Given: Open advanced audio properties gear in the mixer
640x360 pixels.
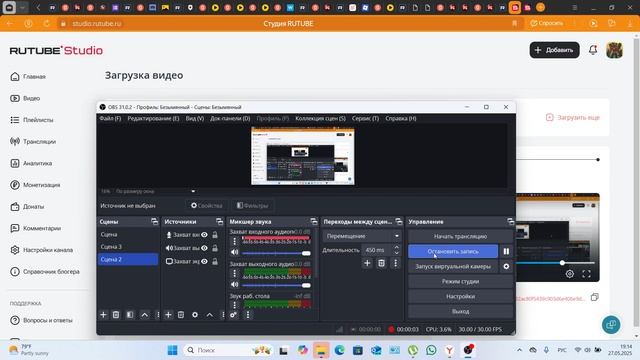Looking at the screenshot, I should [x=233, y=315].
